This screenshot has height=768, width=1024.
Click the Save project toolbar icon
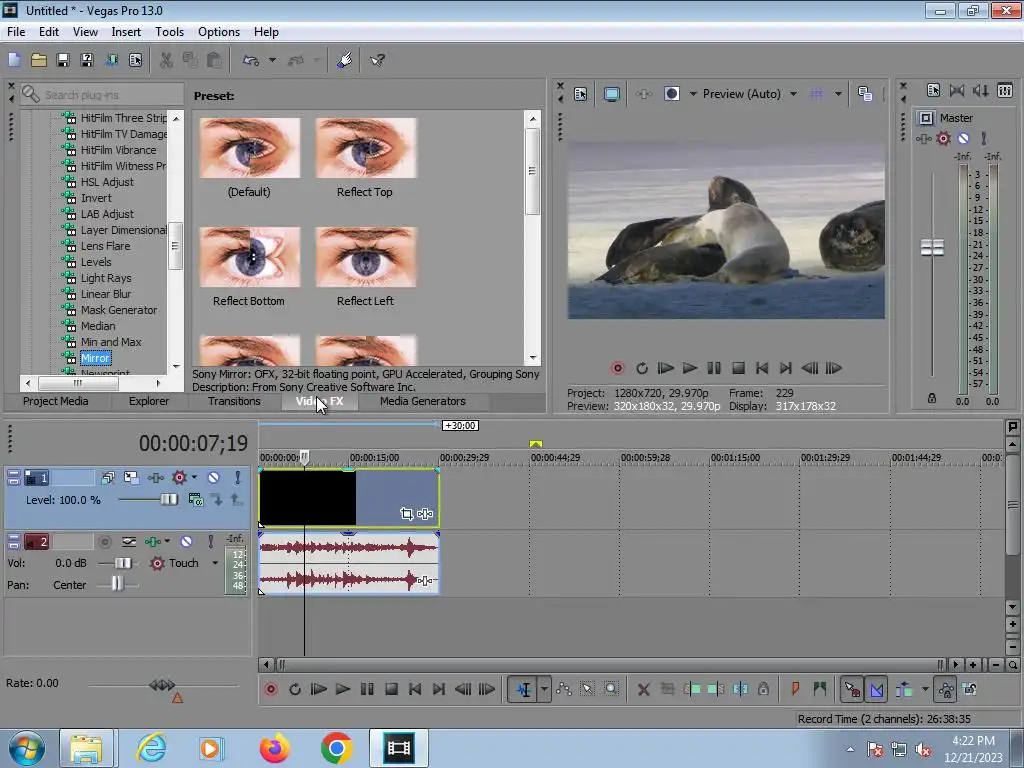tap(63, 60)
